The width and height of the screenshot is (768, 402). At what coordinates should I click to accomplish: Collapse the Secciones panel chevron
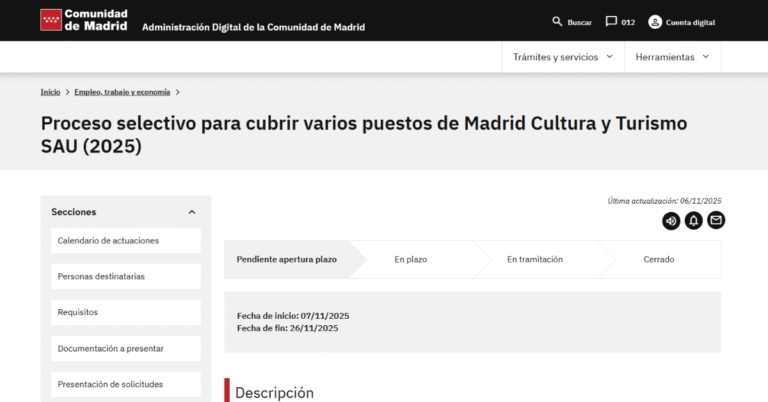coord(192,212)
